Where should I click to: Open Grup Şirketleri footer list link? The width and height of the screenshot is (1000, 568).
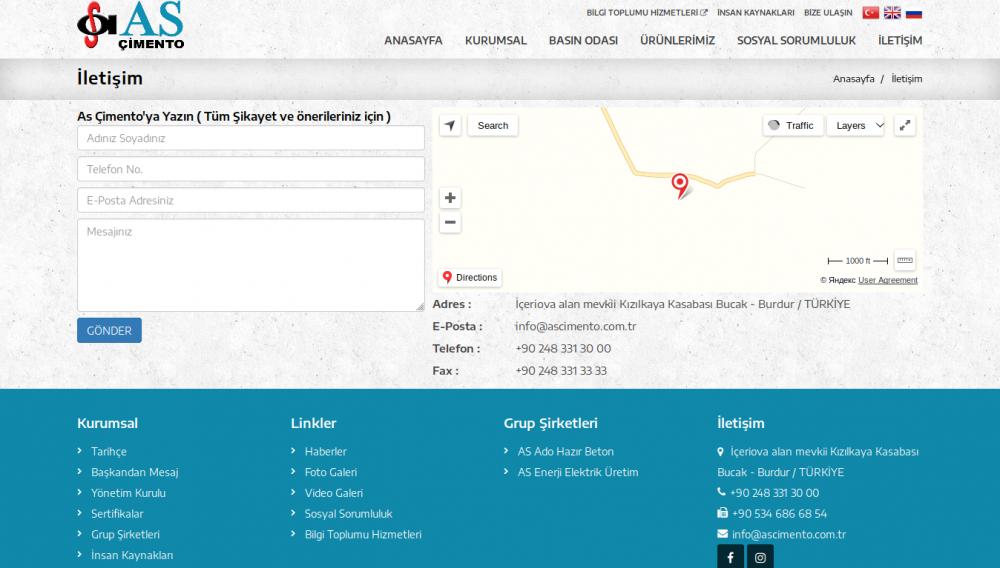pos(125,534)
